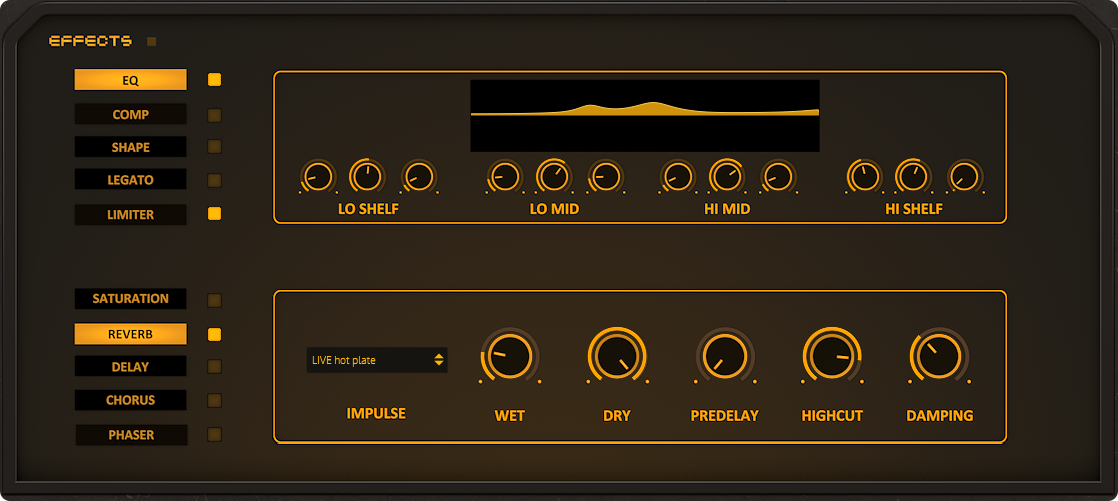This screenshot has width=1118, height=501.
Task: Click the reverb DAMPING knob
Action: click(939, 356)
